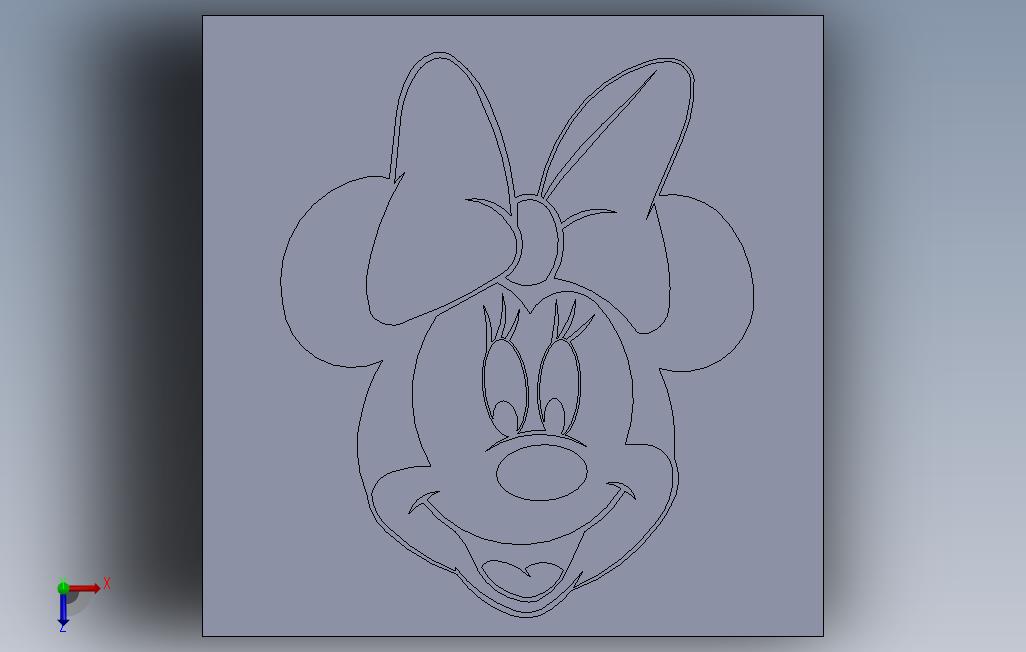1026x652 pixels.
Task: Click the blue Z axis arrow of triad
Action: point(63,609)
